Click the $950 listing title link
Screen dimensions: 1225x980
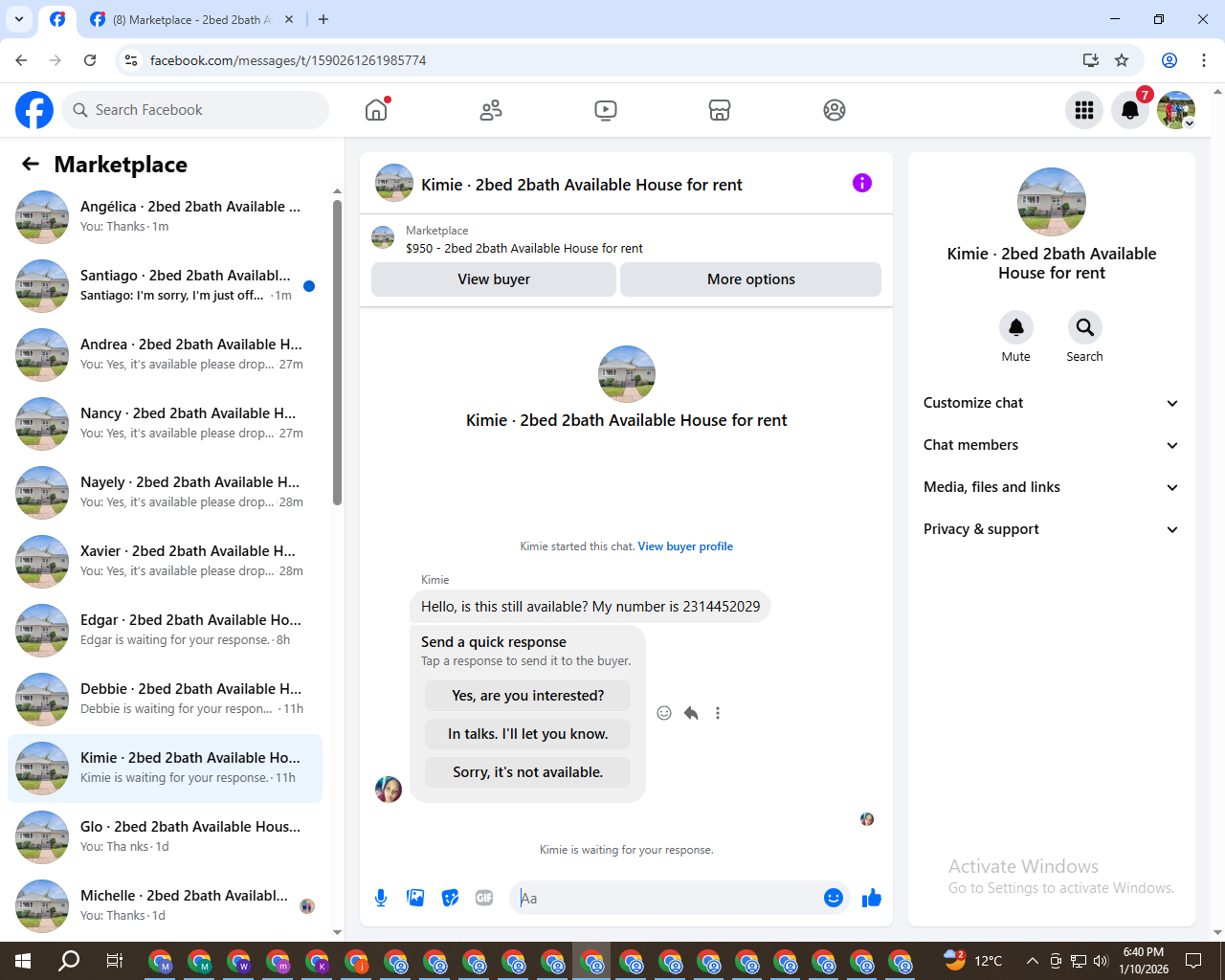coord(524,248)
